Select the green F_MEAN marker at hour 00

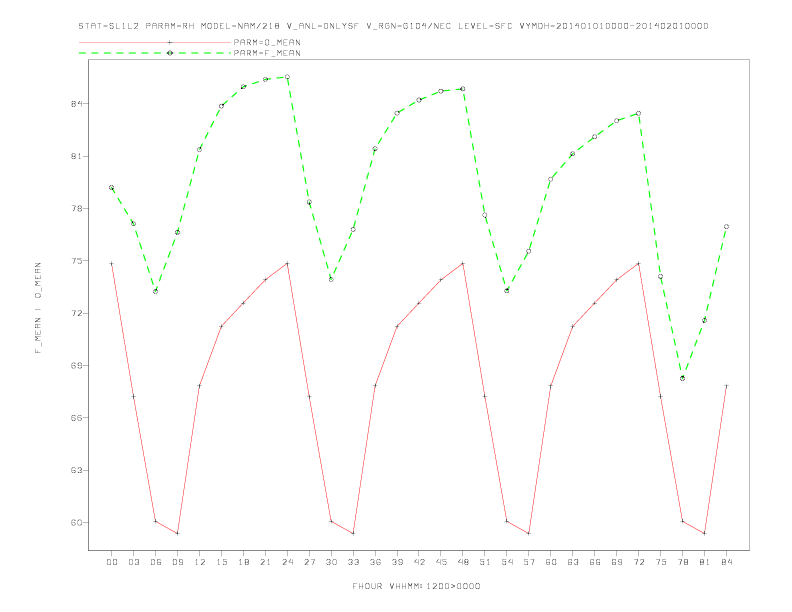112,188
